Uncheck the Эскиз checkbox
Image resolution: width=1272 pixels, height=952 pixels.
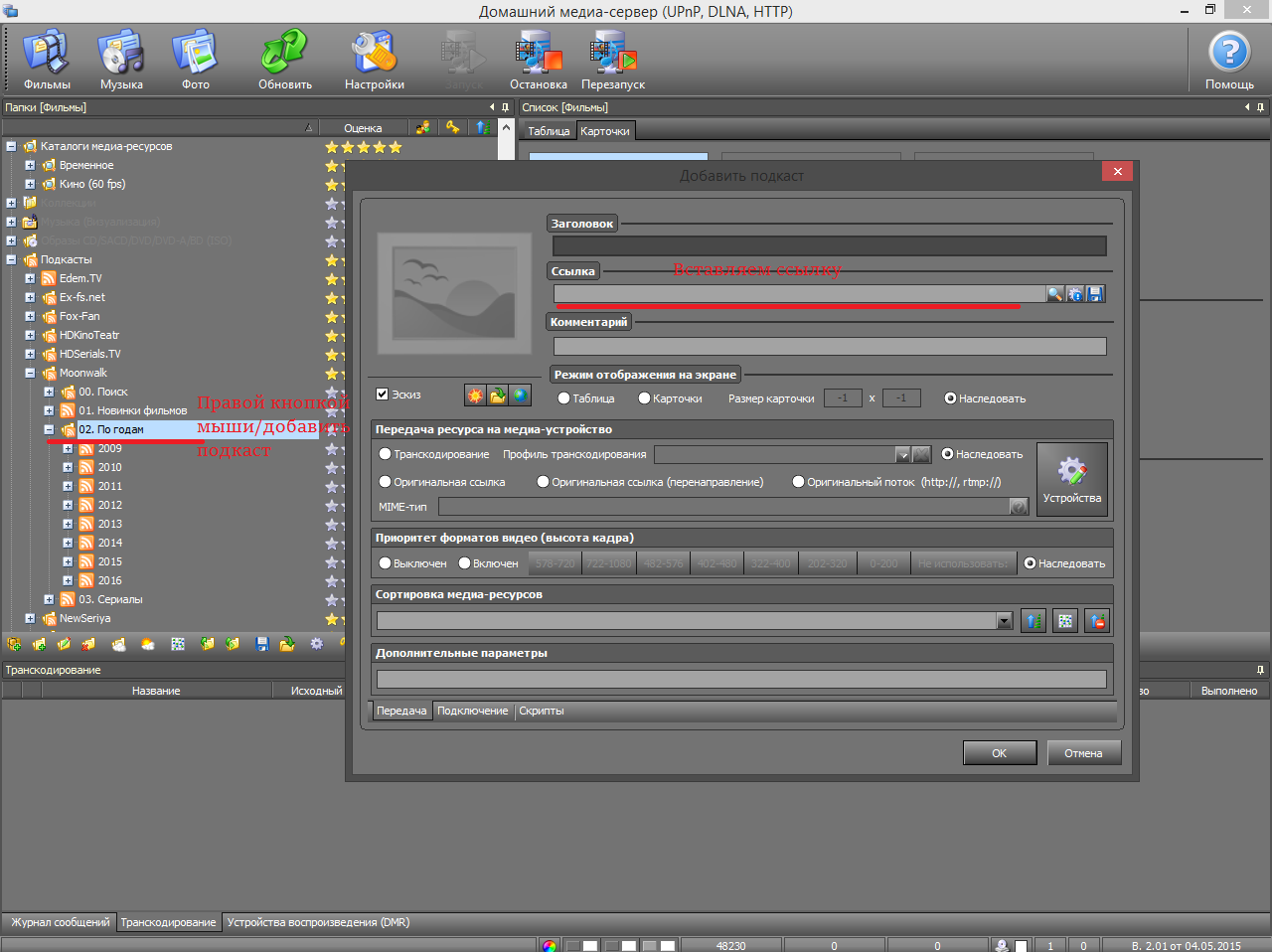click(x=383, y=395)
